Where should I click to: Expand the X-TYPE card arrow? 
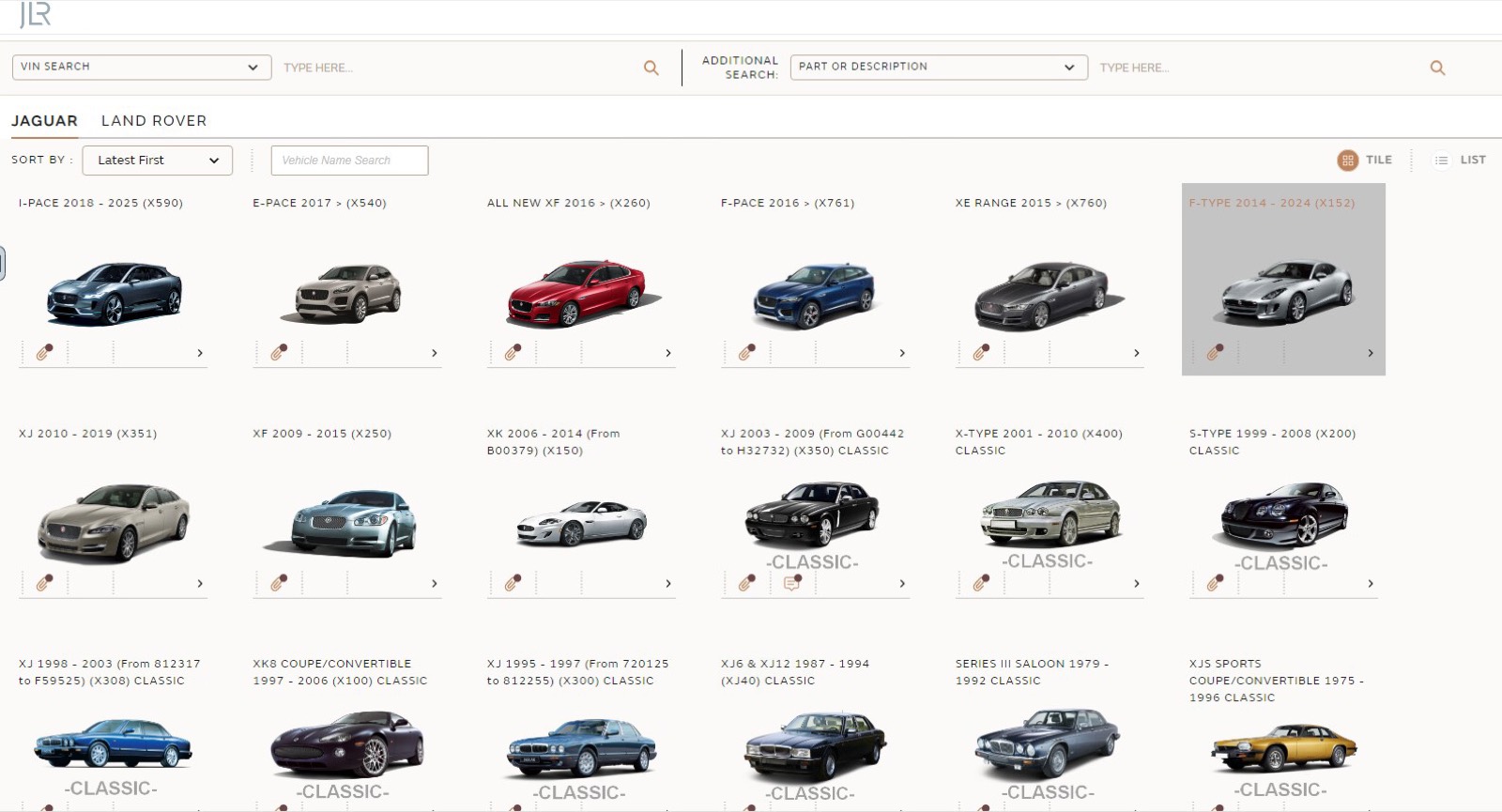(1137, 584)
